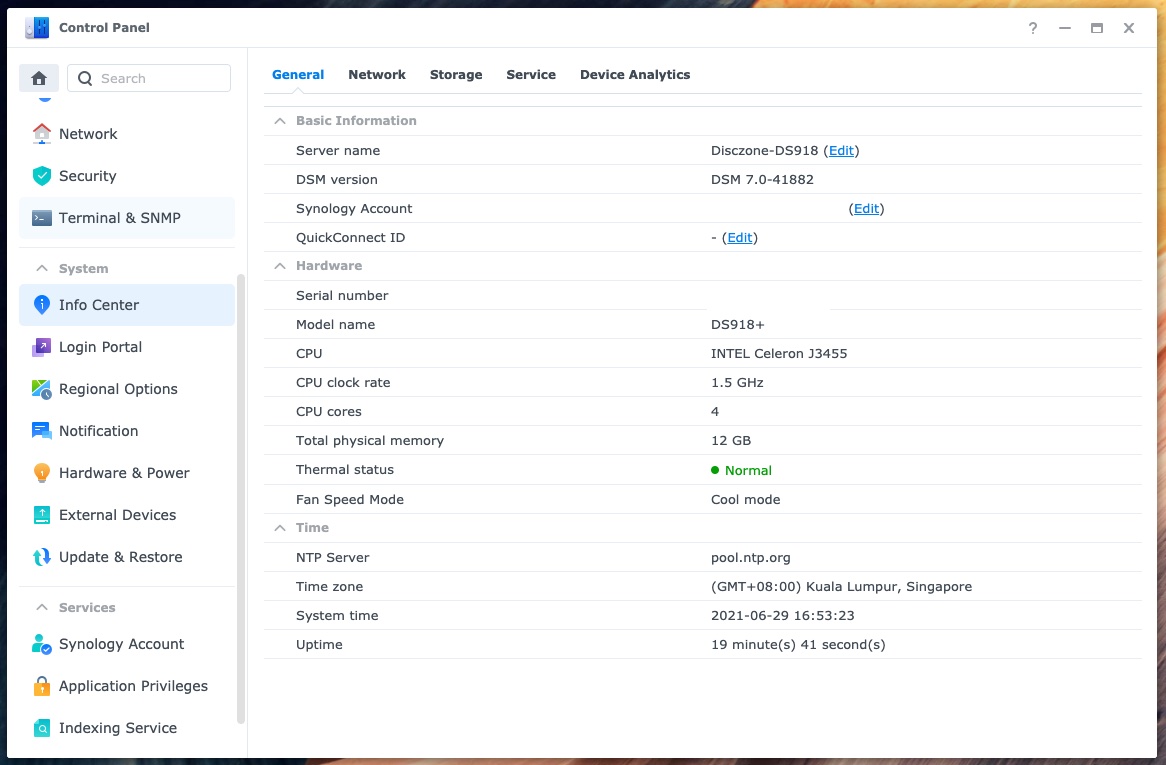Switch to the General tab

297,74
